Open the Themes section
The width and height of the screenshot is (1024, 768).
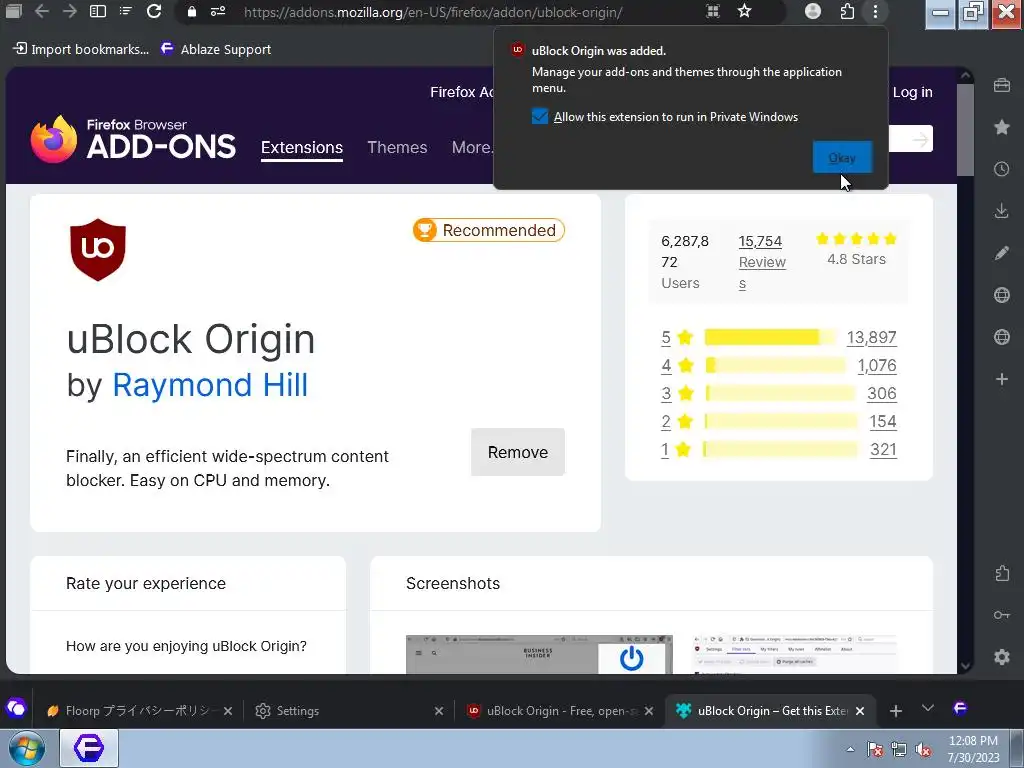pyautogui.click(x=397, y=148)
